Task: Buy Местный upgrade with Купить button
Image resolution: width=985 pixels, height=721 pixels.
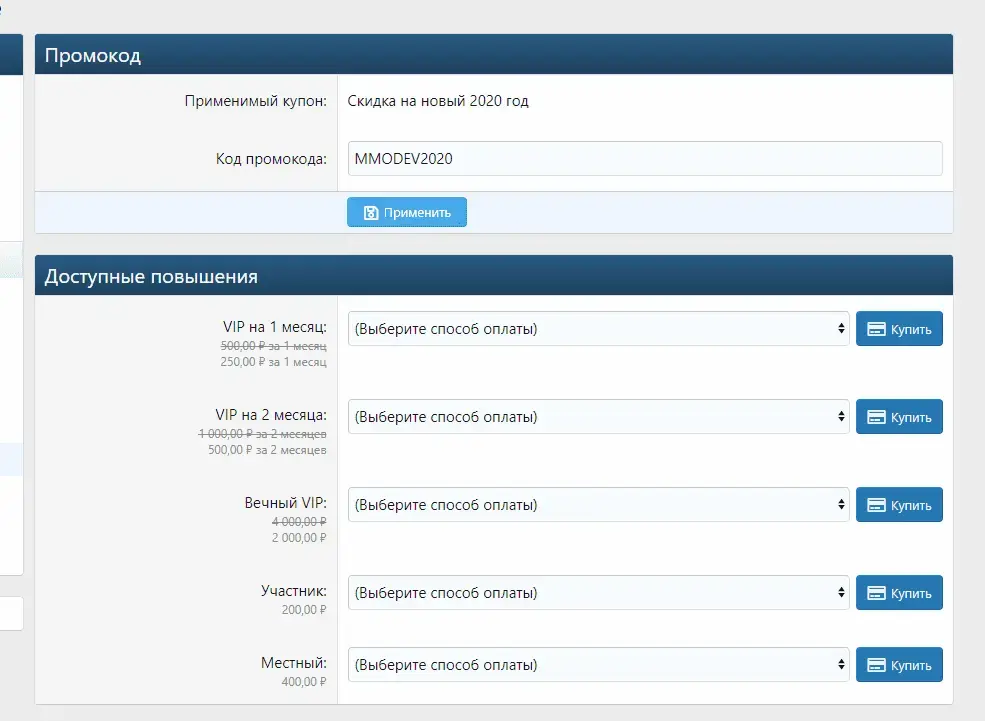Action: [x=899, y=664]
